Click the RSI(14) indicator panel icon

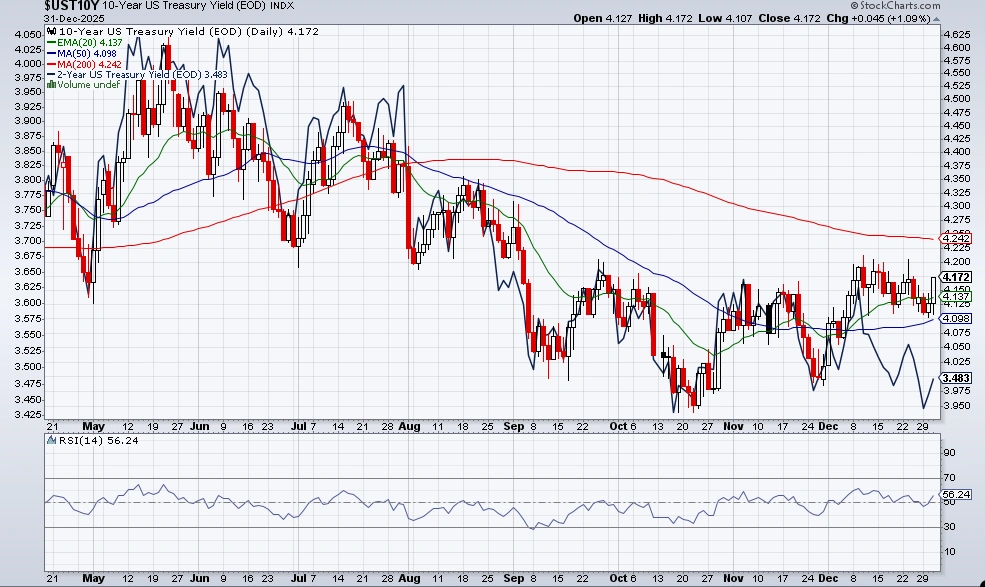(x=51, y=441)
